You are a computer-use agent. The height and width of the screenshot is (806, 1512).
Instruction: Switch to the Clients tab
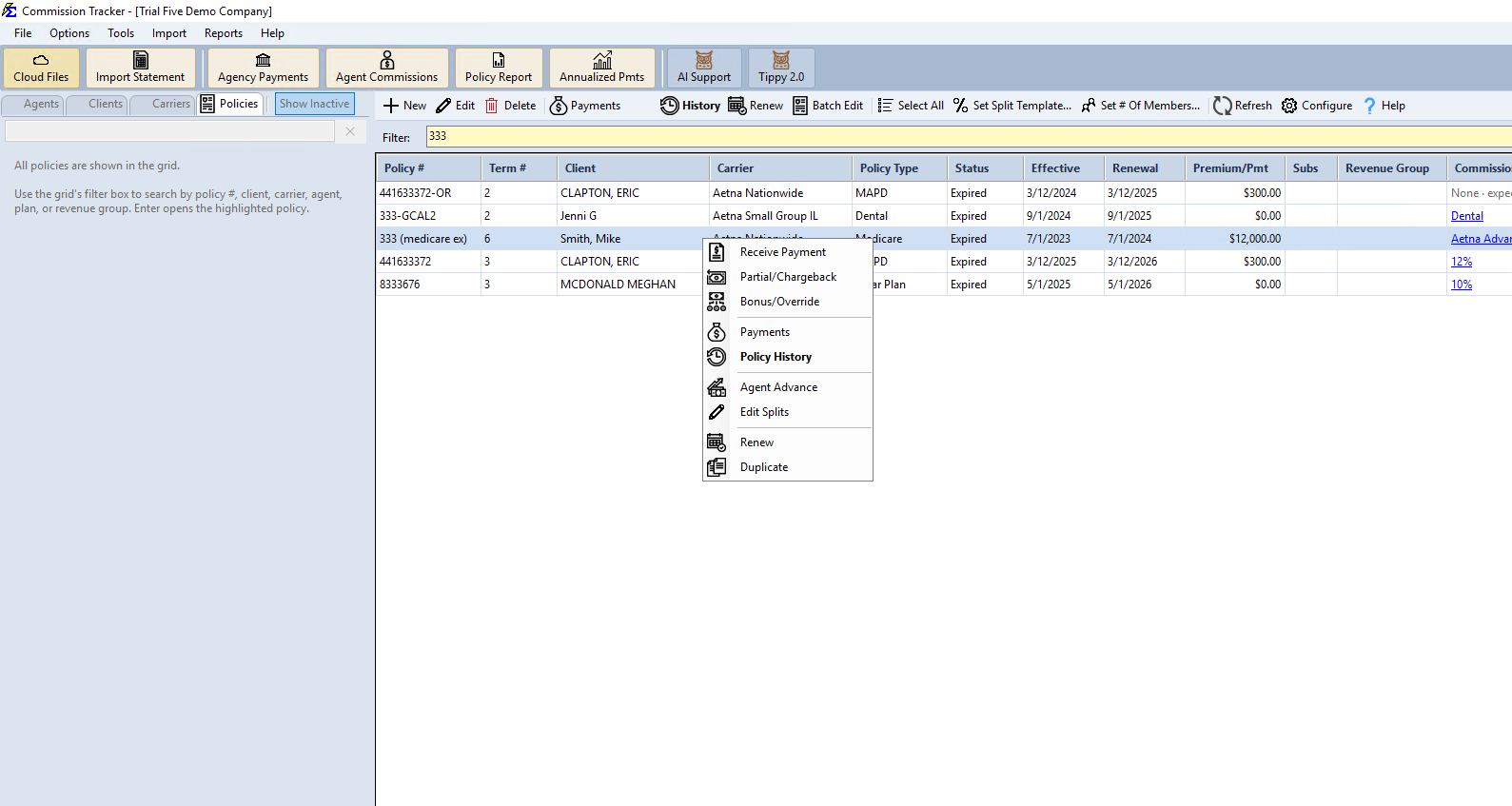(x=97, y=104)
